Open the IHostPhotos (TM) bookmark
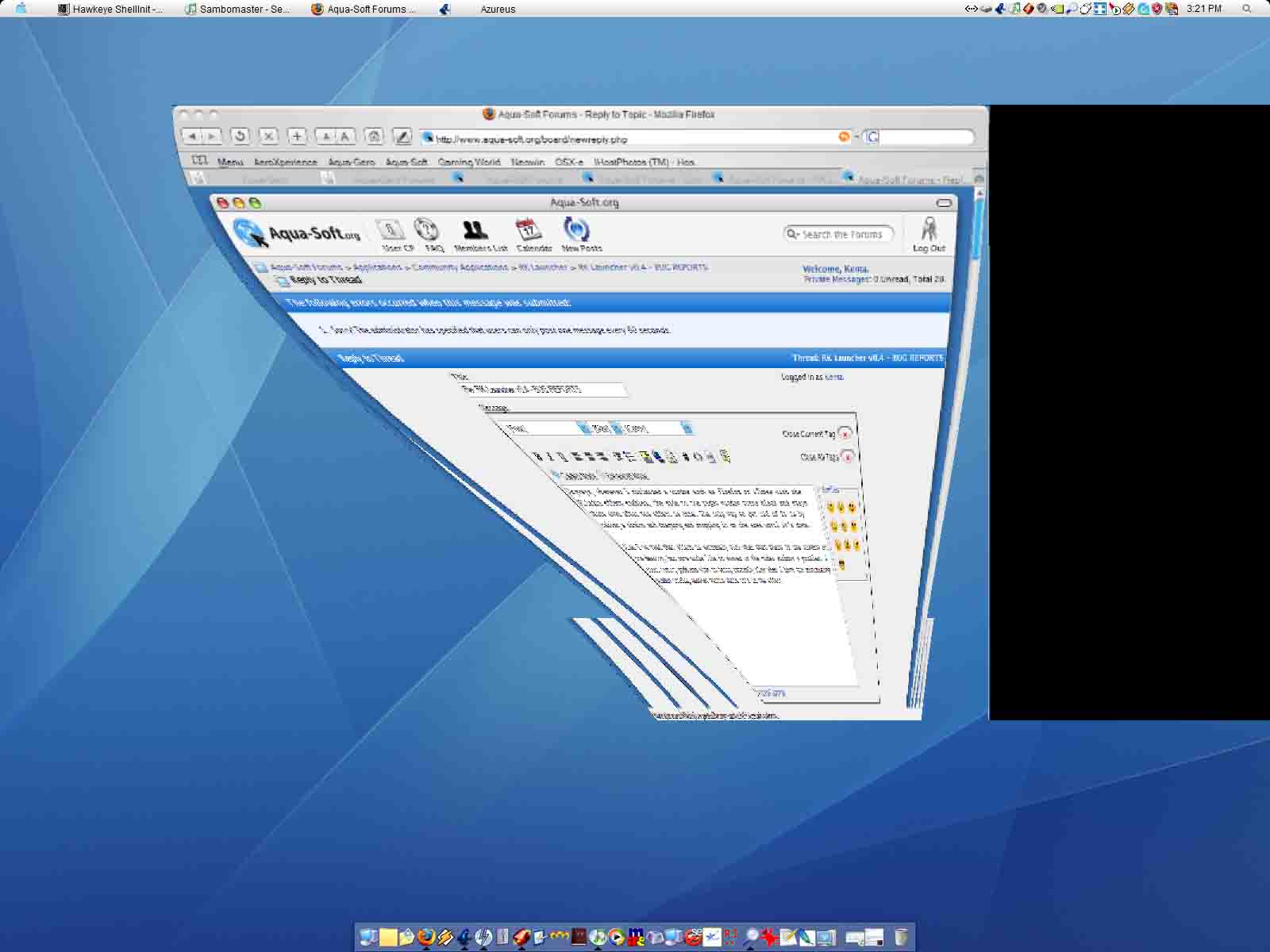 (x=644, y=161)
